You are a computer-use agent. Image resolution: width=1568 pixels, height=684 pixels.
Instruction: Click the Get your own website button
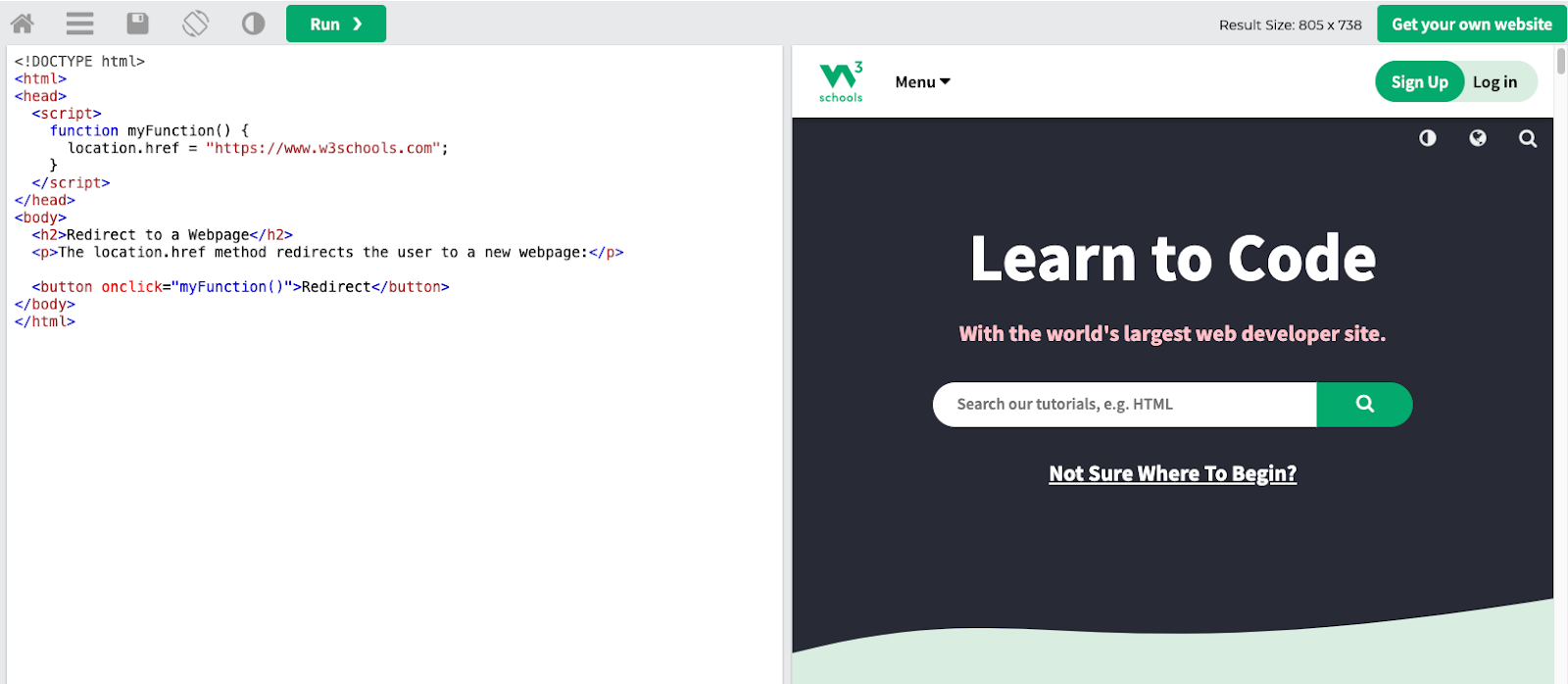pos(1471,24)
